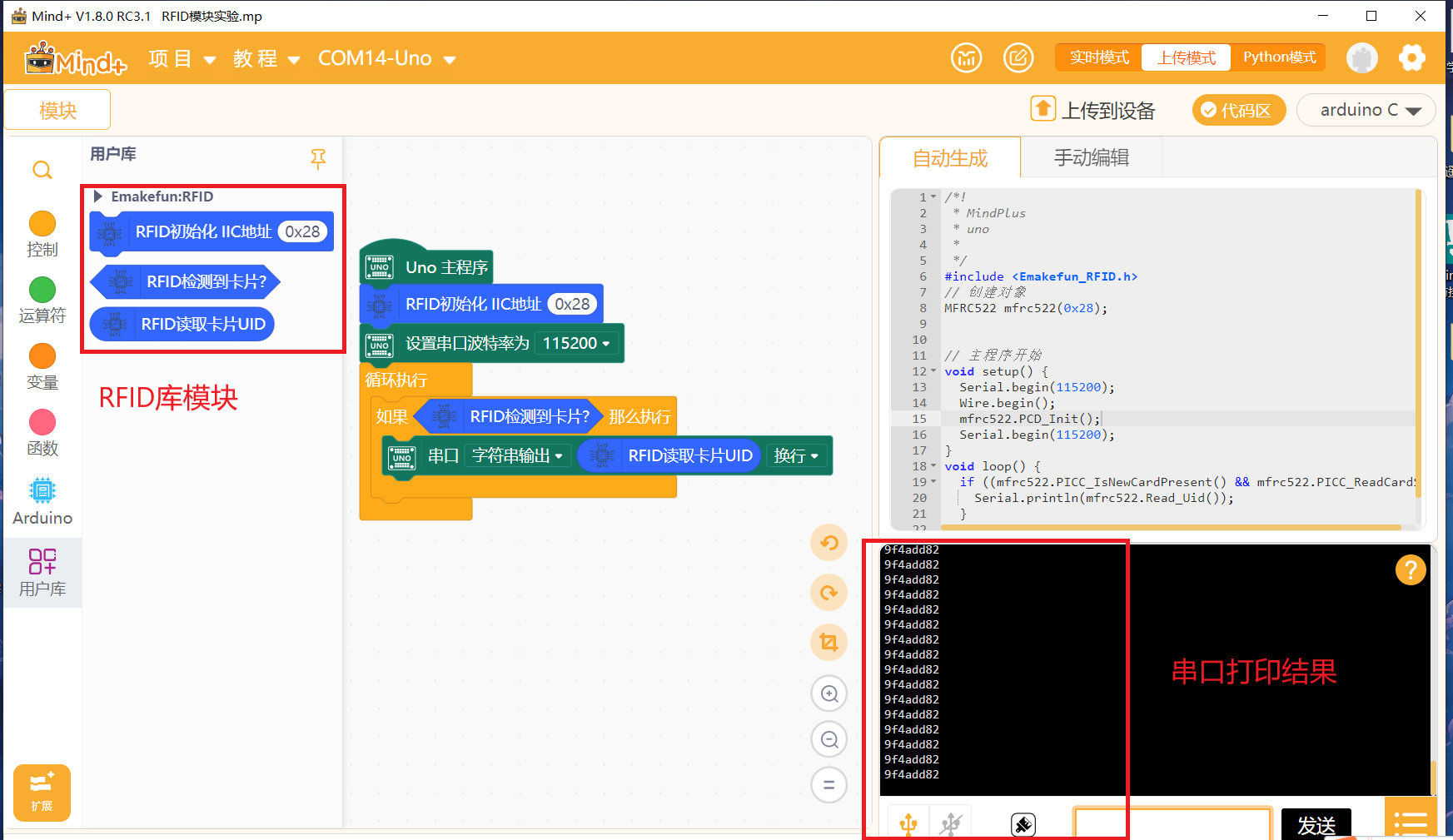Collapse the Emakefun:RFID category
The image size is (1453, 840).
[98, 196]
